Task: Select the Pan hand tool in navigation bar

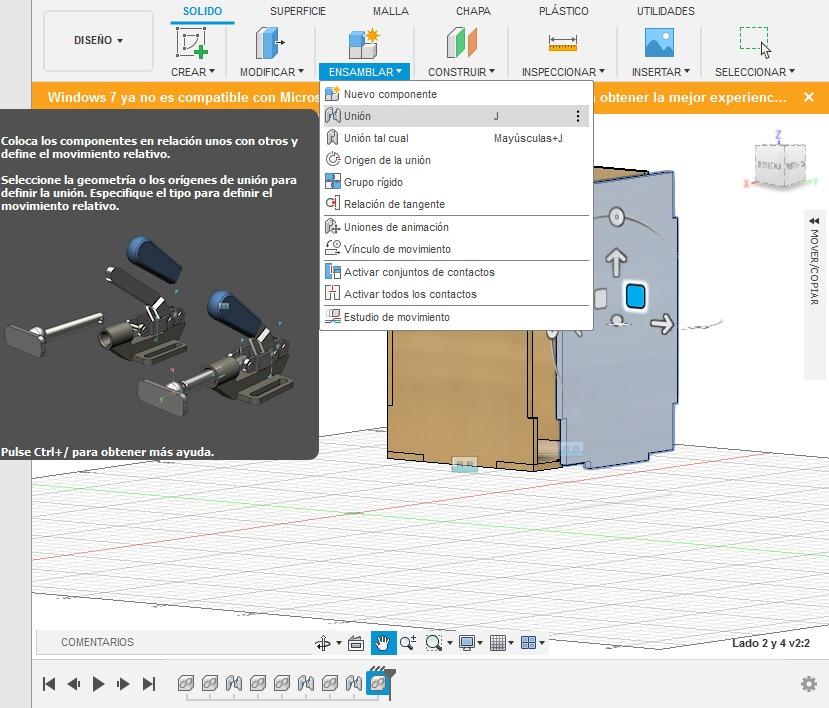Action: click(382, 643)
